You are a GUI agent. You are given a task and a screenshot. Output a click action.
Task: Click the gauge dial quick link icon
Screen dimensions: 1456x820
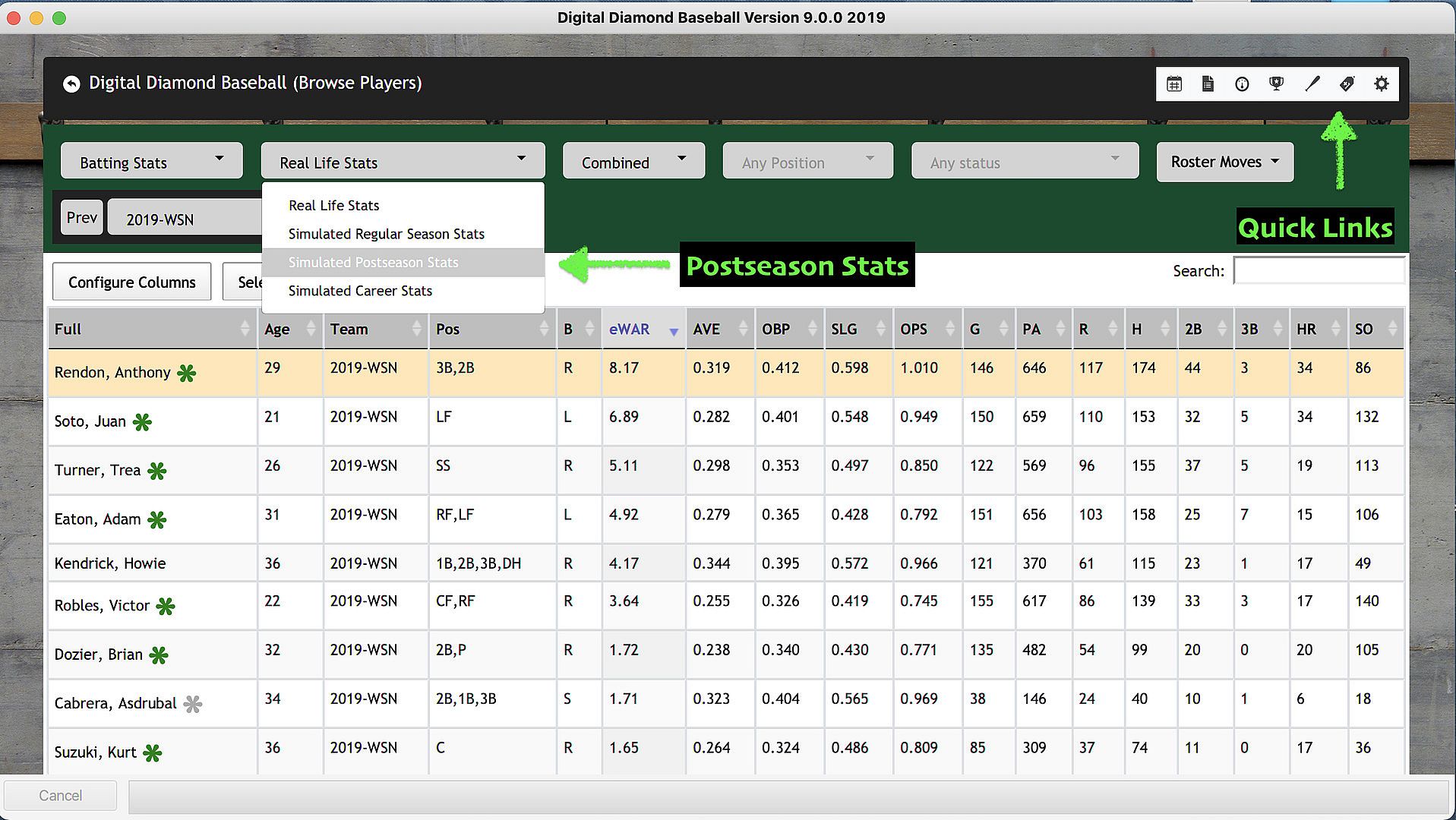click(x=1242, y=84)
